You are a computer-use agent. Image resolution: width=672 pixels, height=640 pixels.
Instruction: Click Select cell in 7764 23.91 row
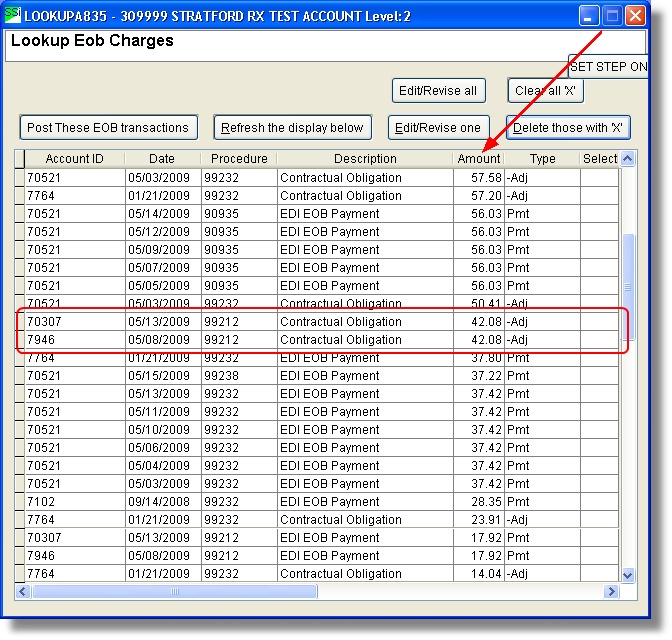(x=600, y=520)
